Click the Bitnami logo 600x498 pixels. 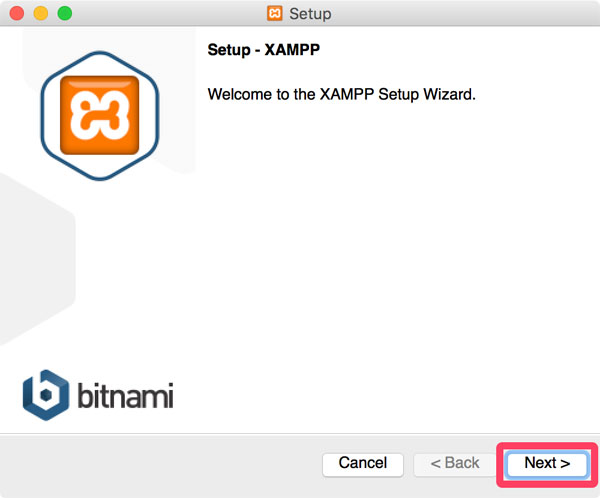(98, 395)
